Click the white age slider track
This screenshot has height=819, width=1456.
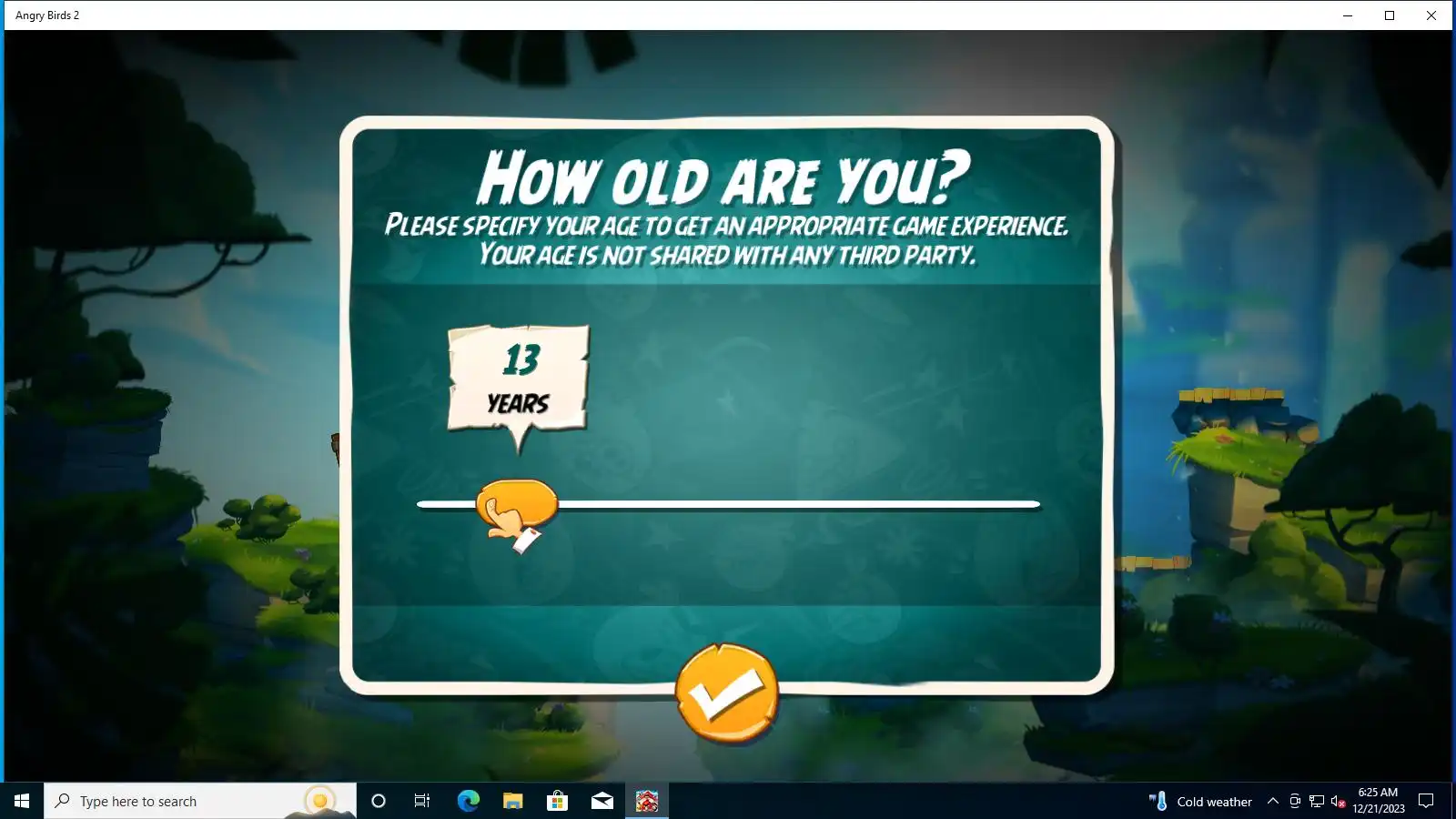(728, 504)
